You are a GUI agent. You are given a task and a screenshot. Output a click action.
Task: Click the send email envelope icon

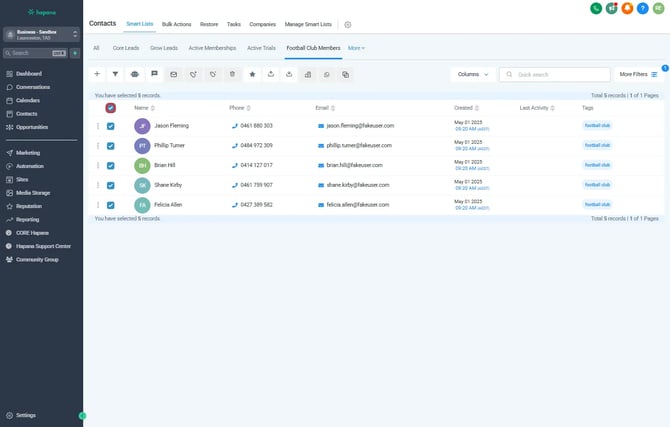(173, 74)
